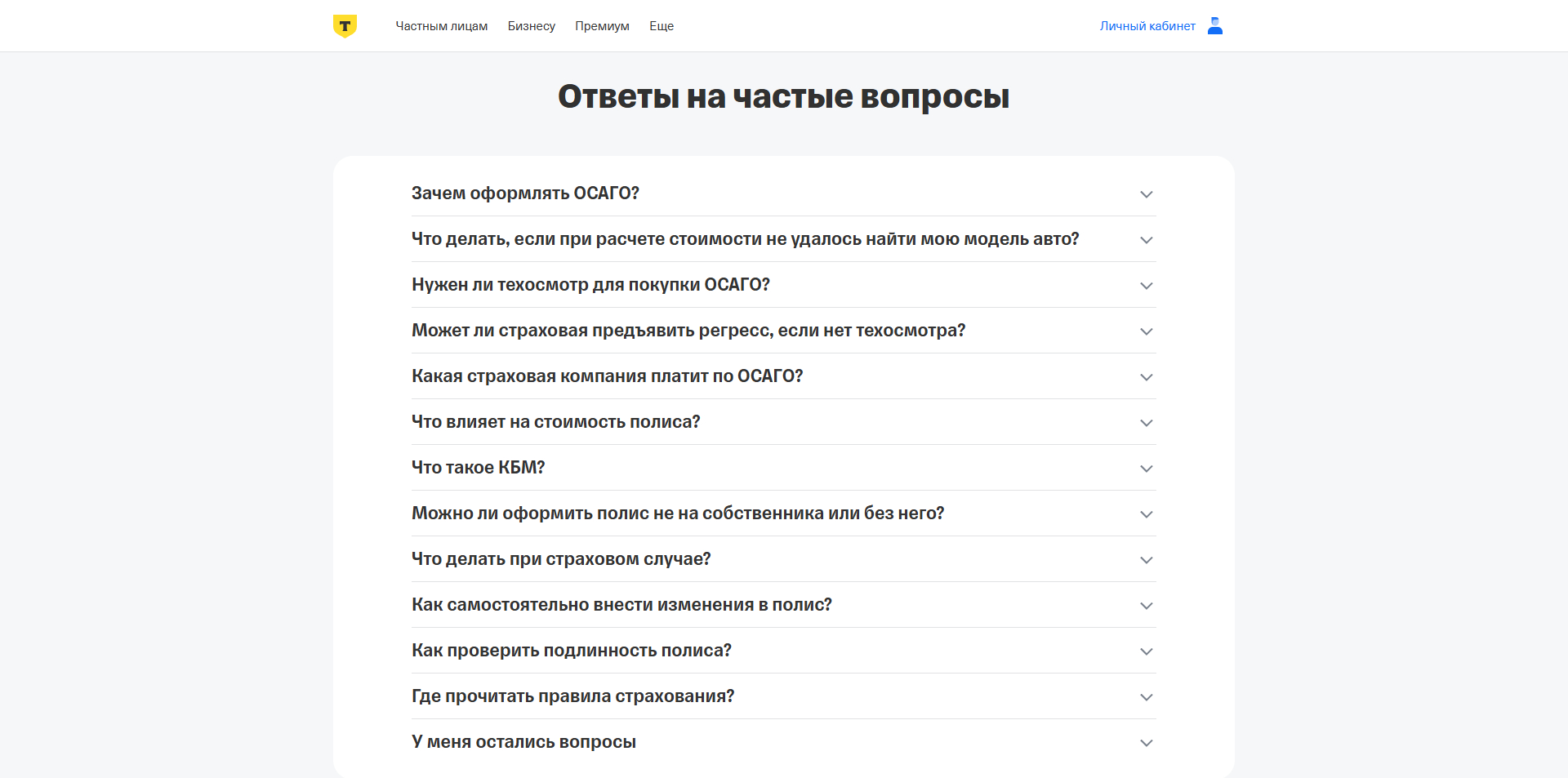Screen dimensions: 1568x778
Task: Open the "Еще" menu
Action: 661,25
